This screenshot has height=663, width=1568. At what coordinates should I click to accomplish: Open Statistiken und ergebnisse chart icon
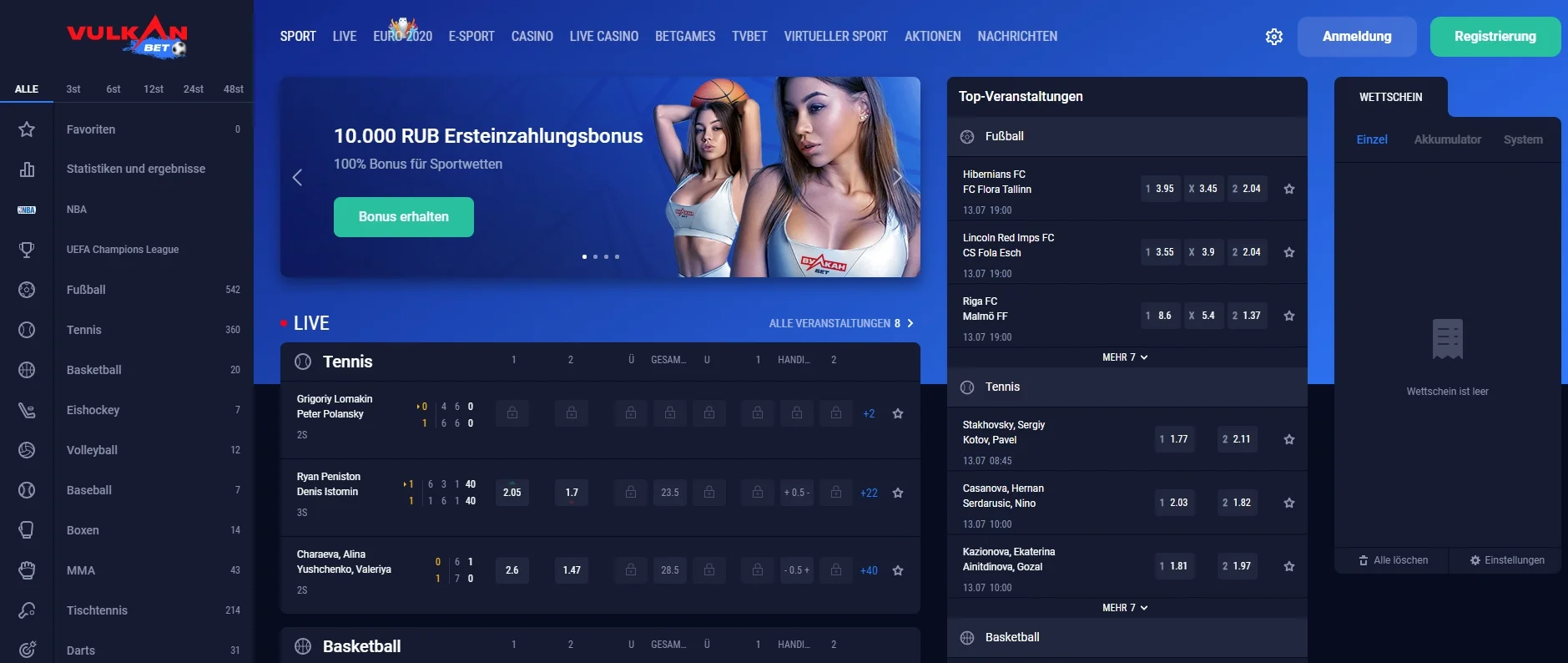point(27,170)
